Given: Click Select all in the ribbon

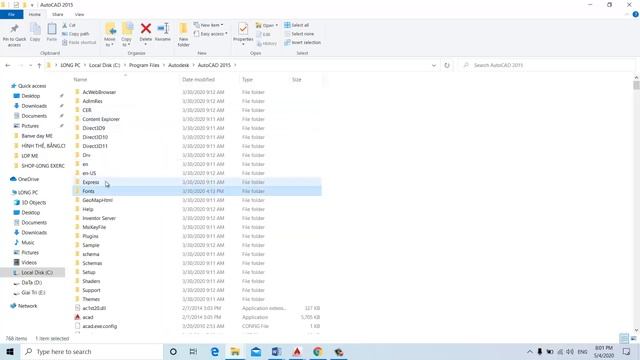Looking at the screenshot, I should click(297, 25).
